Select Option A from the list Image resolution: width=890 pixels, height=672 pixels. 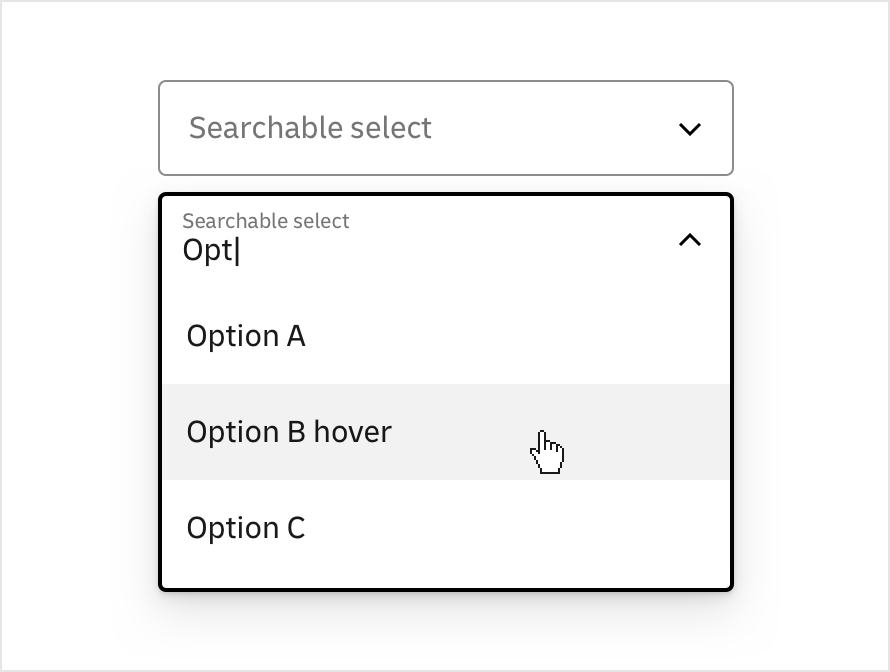246,335
